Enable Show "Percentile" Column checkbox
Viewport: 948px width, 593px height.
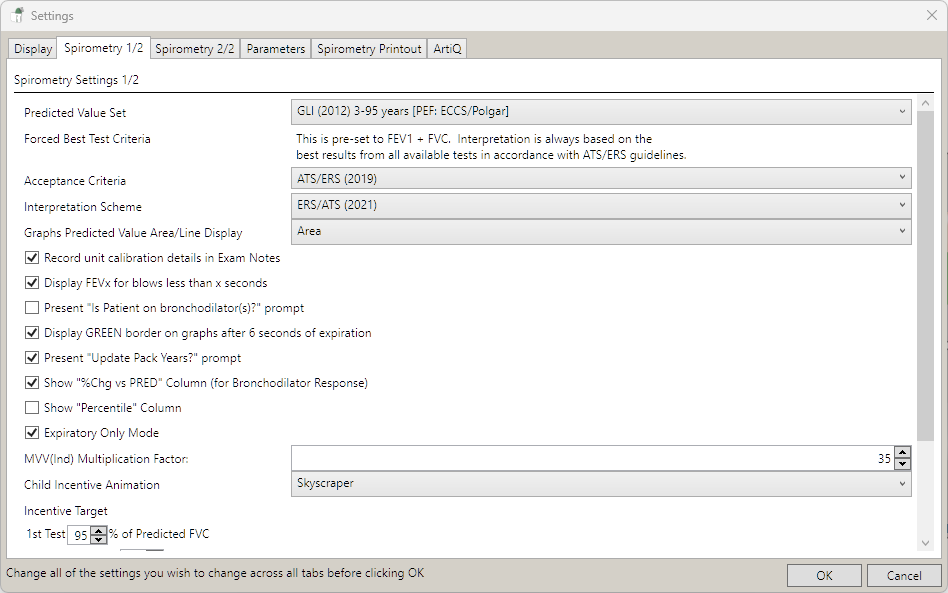click(32, 408)
